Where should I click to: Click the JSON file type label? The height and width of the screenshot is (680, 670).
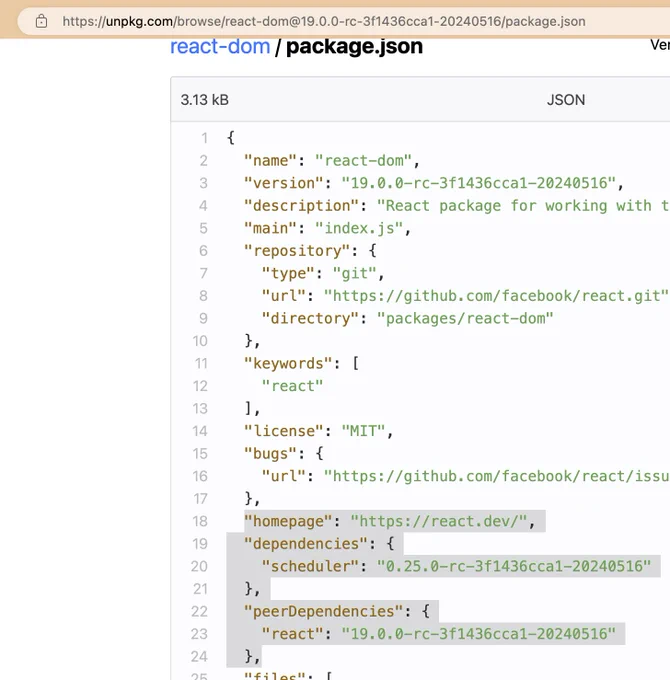(565, 100)
